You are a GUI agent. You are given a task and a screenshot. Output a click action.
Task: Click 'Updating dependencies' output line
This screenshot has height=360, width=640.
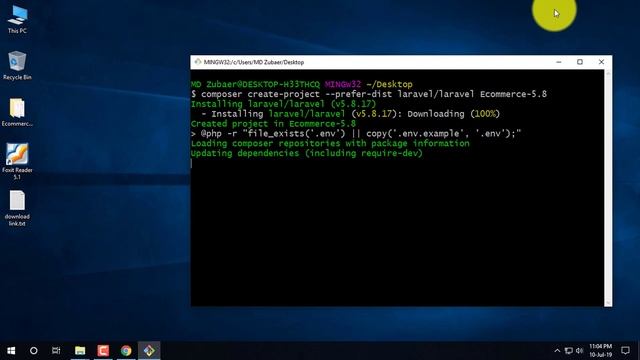[x=307, y=153]
